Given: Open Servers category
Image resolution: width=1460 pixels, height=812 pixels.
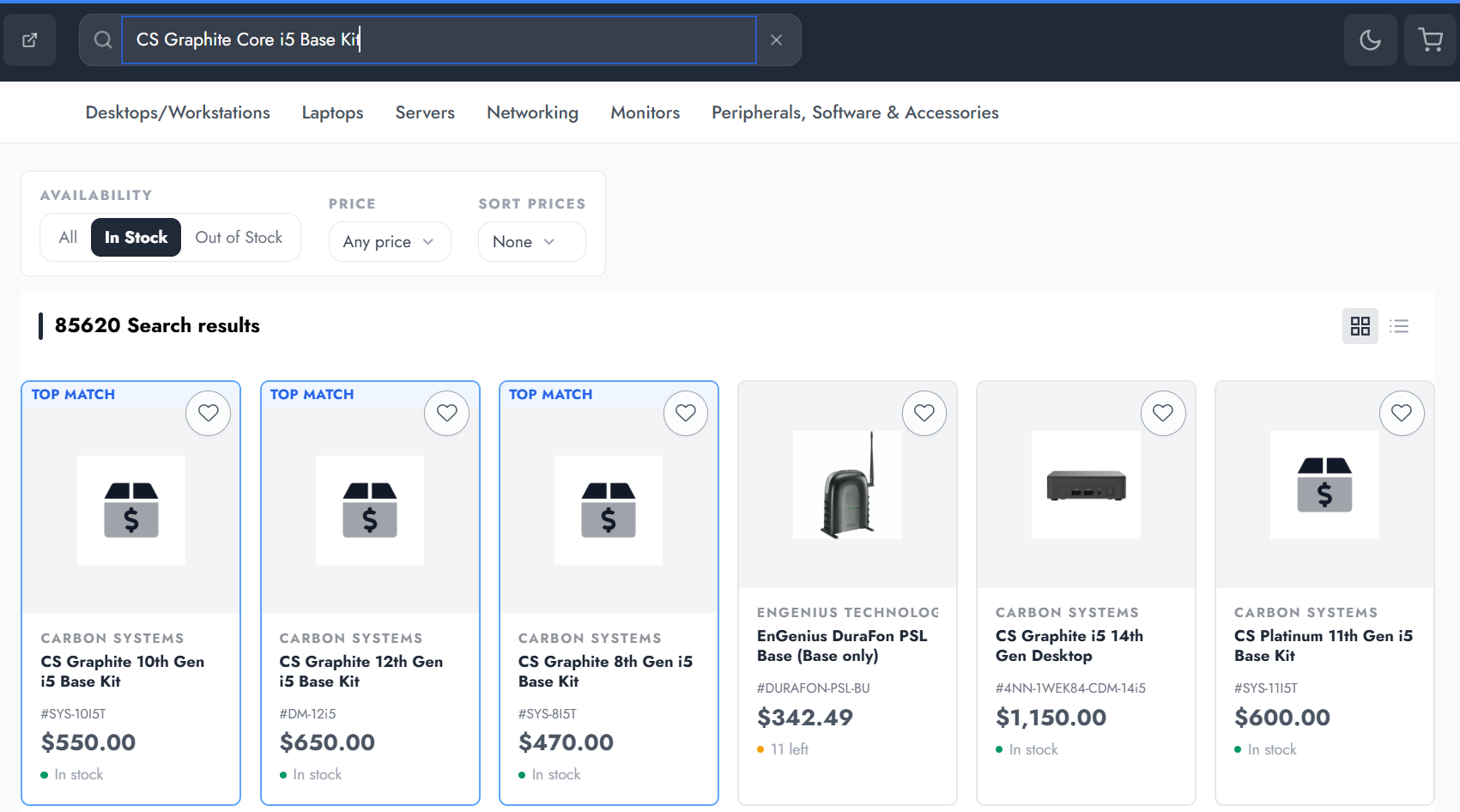Looking at the screenshot, I should tap(425, 112).
